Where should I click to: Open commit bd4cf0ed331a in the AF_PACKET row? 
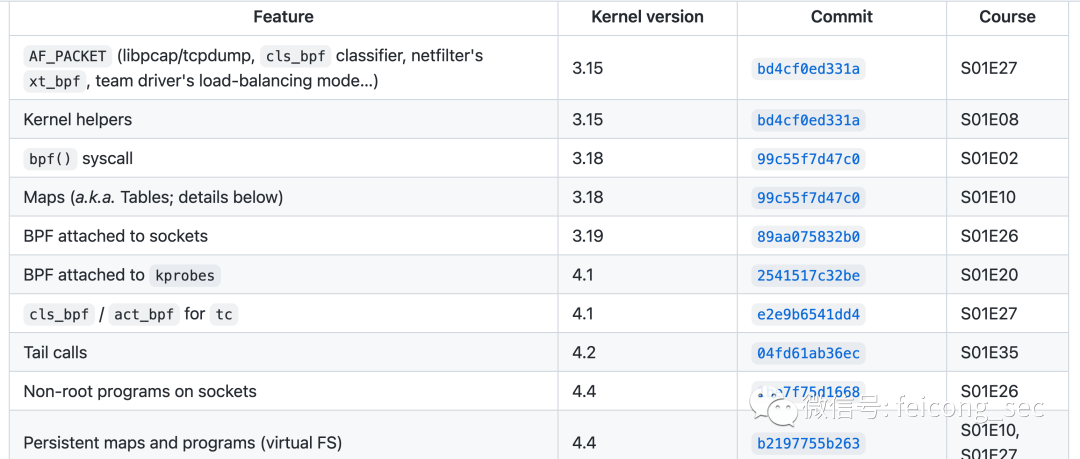click(808, 69)
